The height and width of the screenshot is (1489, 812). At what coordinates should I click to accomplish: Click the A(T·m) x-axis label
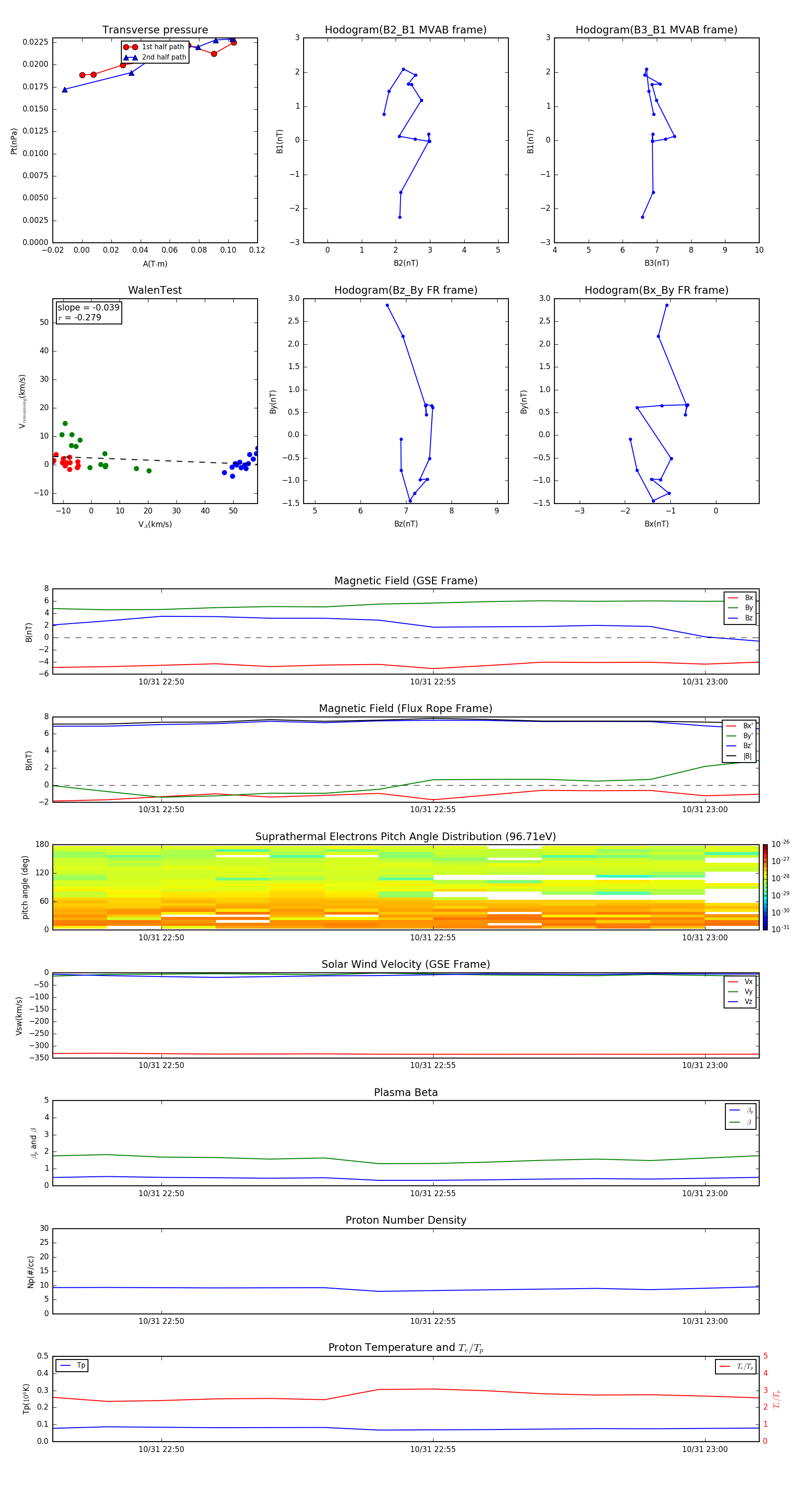(155, 264)
